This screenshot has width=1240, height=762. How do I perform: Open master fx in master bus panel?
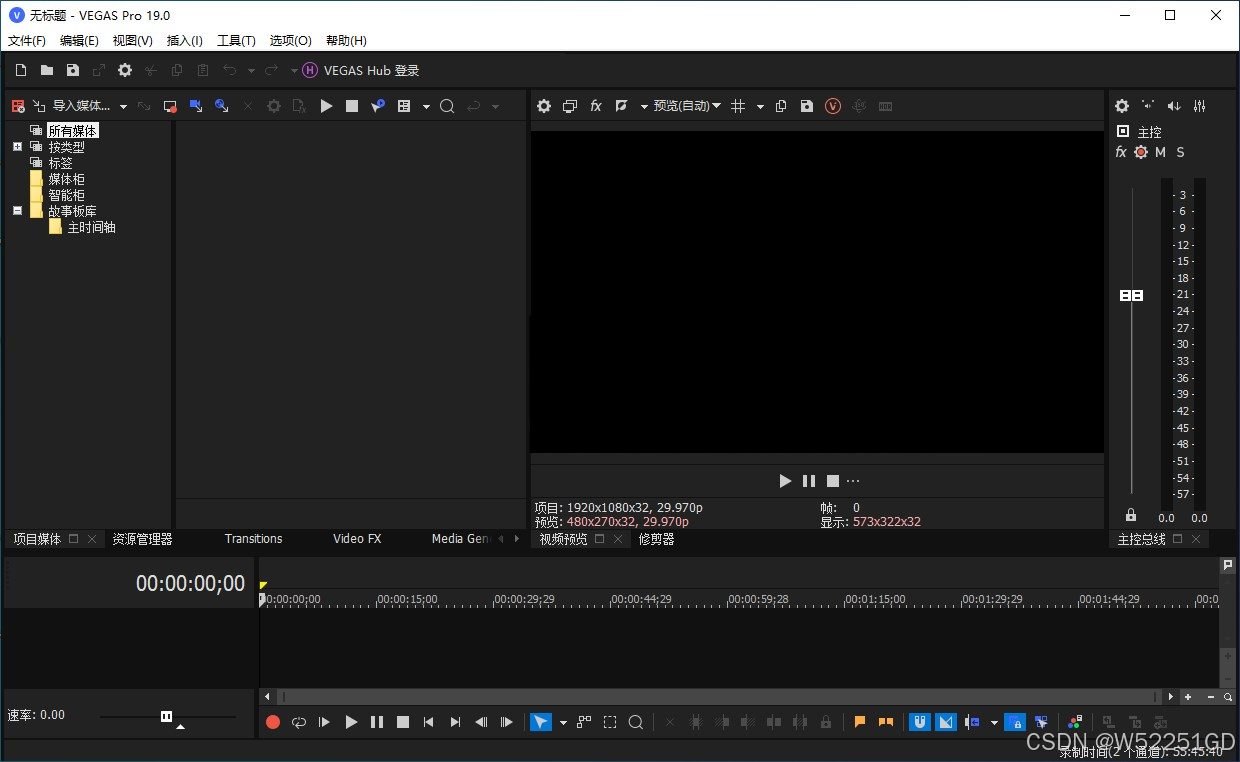point(1121,152)
